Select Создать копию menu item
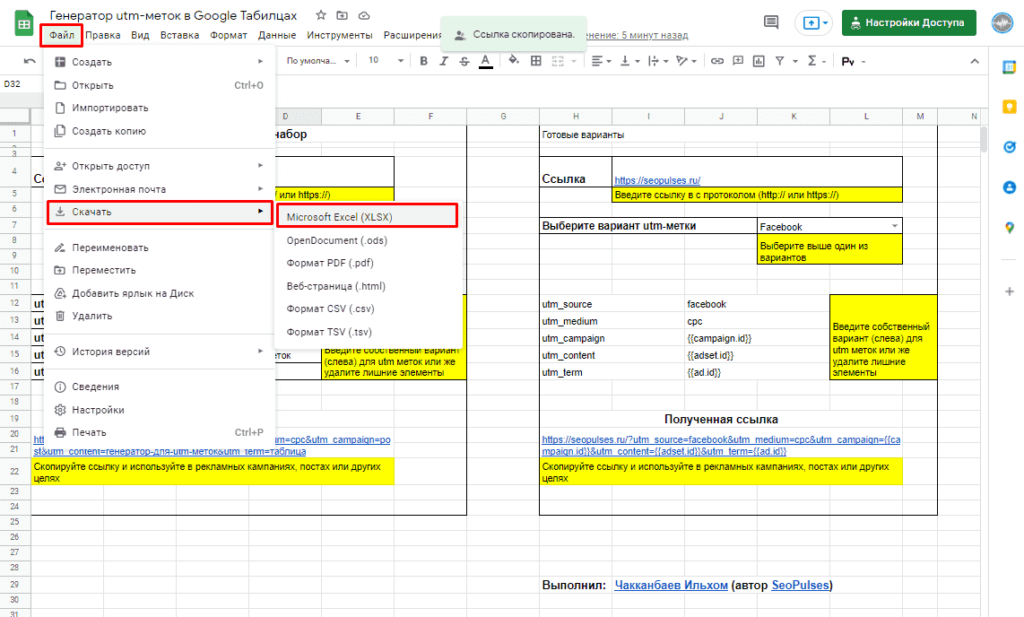The width and height of the screenshot is (1024, 617). [x=159, y=131]
